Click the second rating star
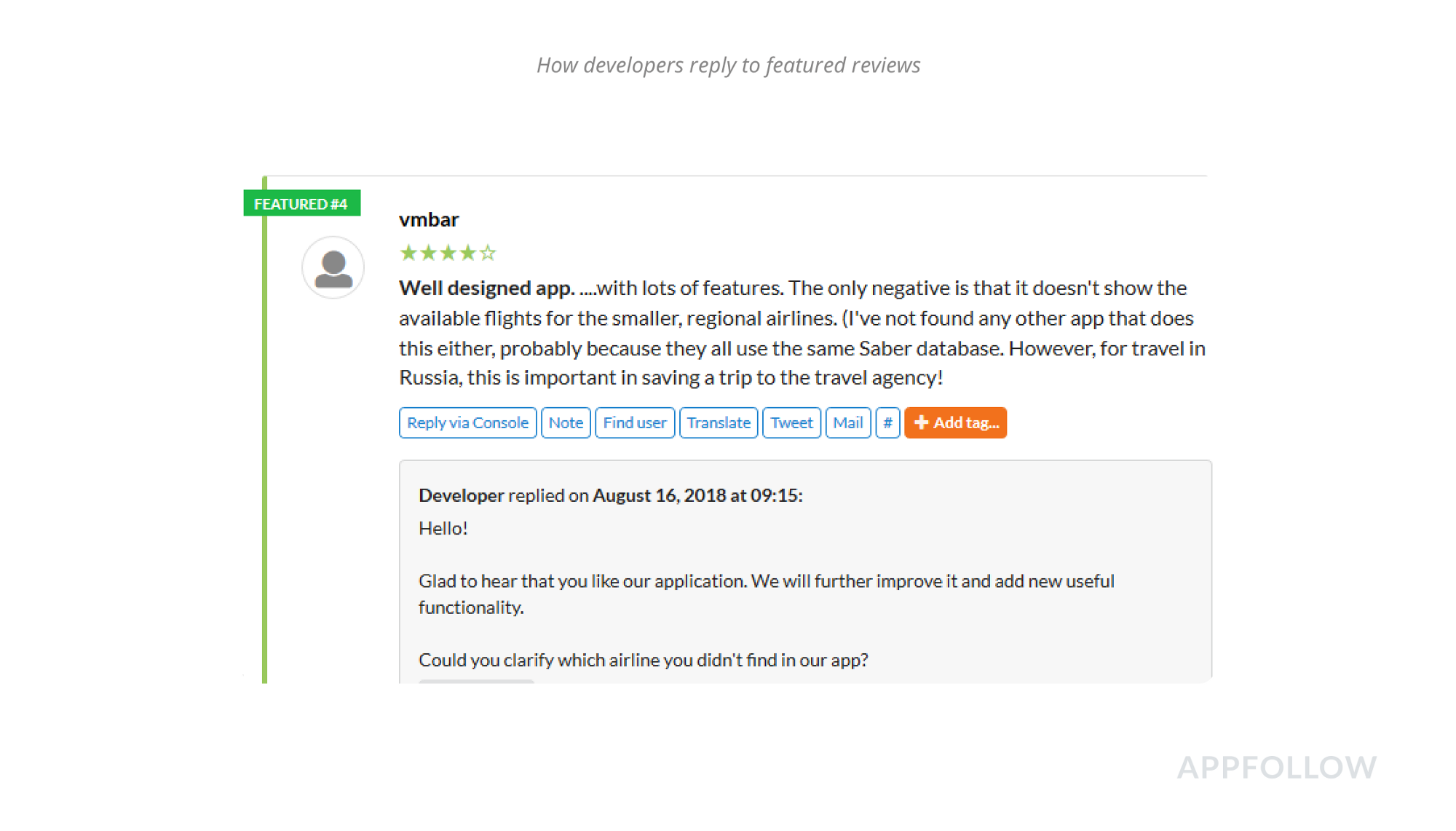This screenshot has width=1456, height=831. 428,253
